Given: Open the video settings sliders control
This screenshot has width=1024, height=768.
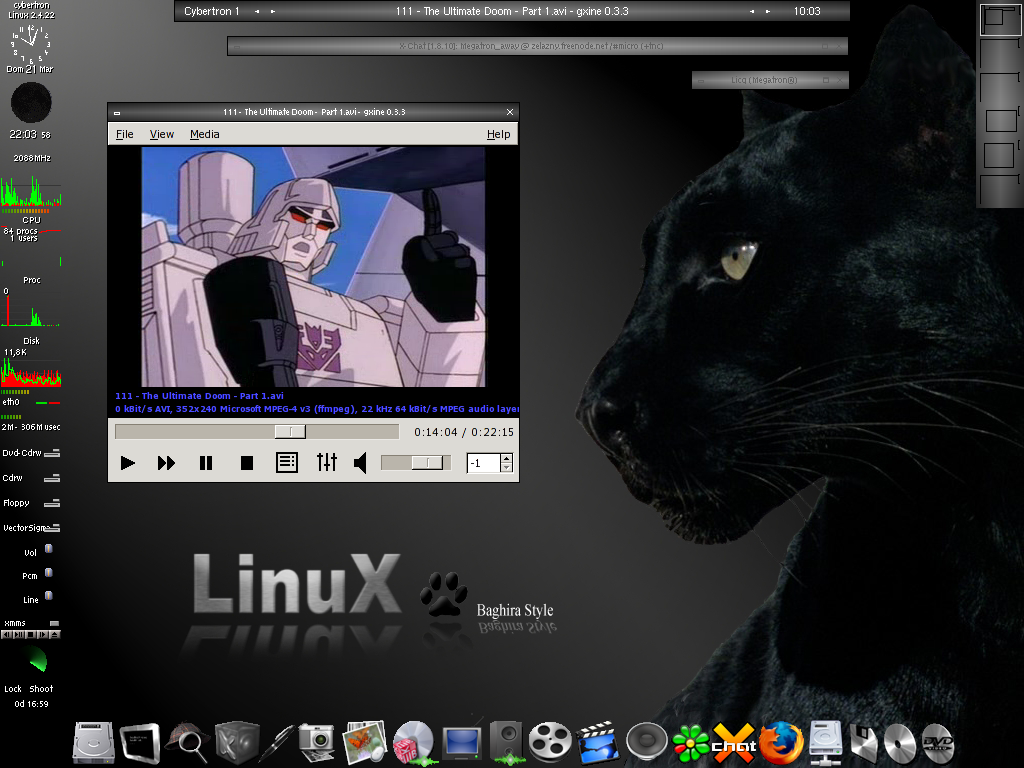Looking at the screenshot, I should pos(327,462).
